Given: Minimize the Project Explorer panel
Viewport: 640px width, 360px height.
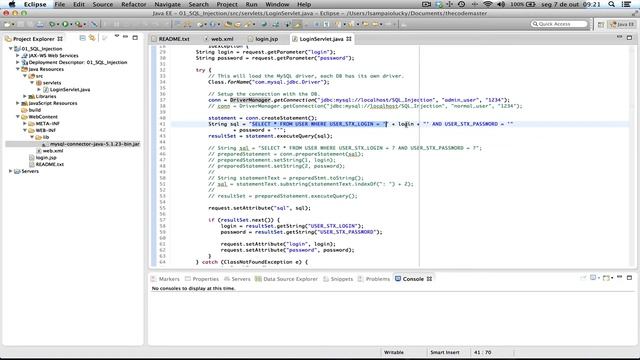Looking at the screenshot, I should pos(126,37).
